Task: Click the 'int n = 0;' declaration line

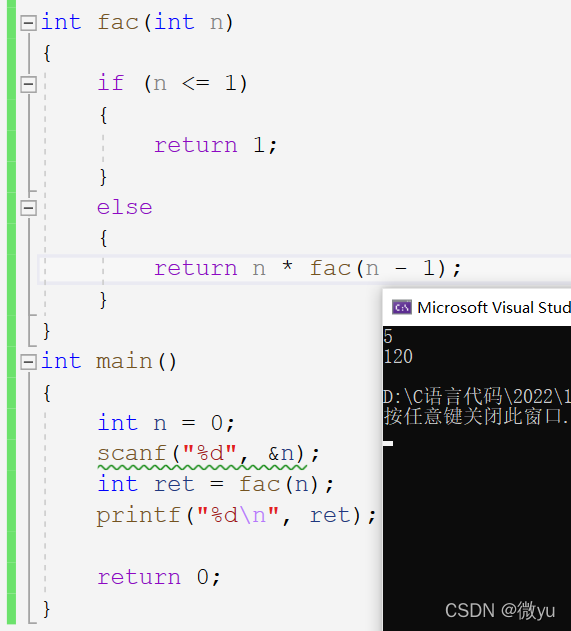Action: pyautogui.click(x=166, y=423)
